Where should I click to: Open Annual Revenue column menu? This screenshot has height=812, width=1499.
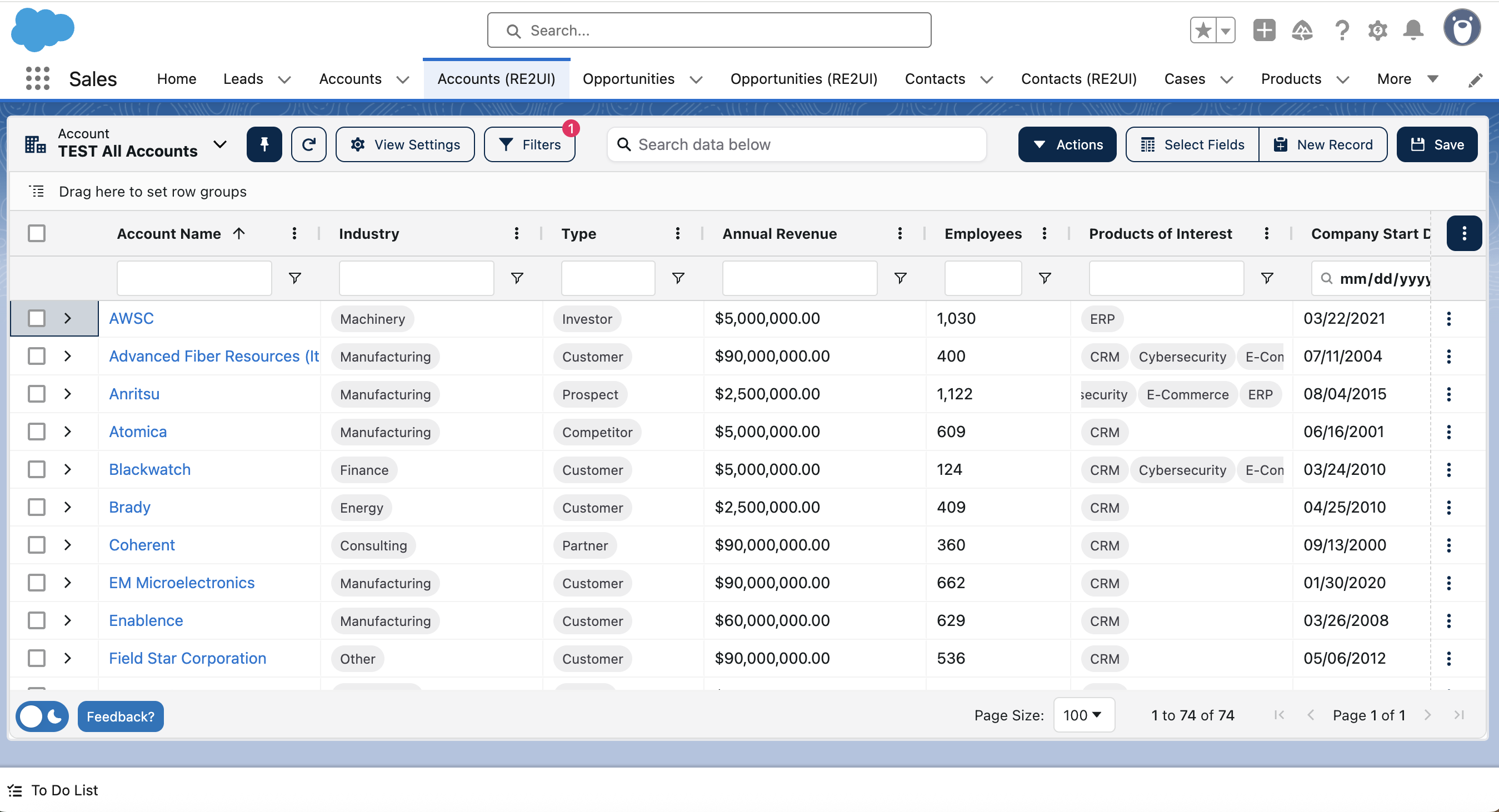(x=900, y=233)
